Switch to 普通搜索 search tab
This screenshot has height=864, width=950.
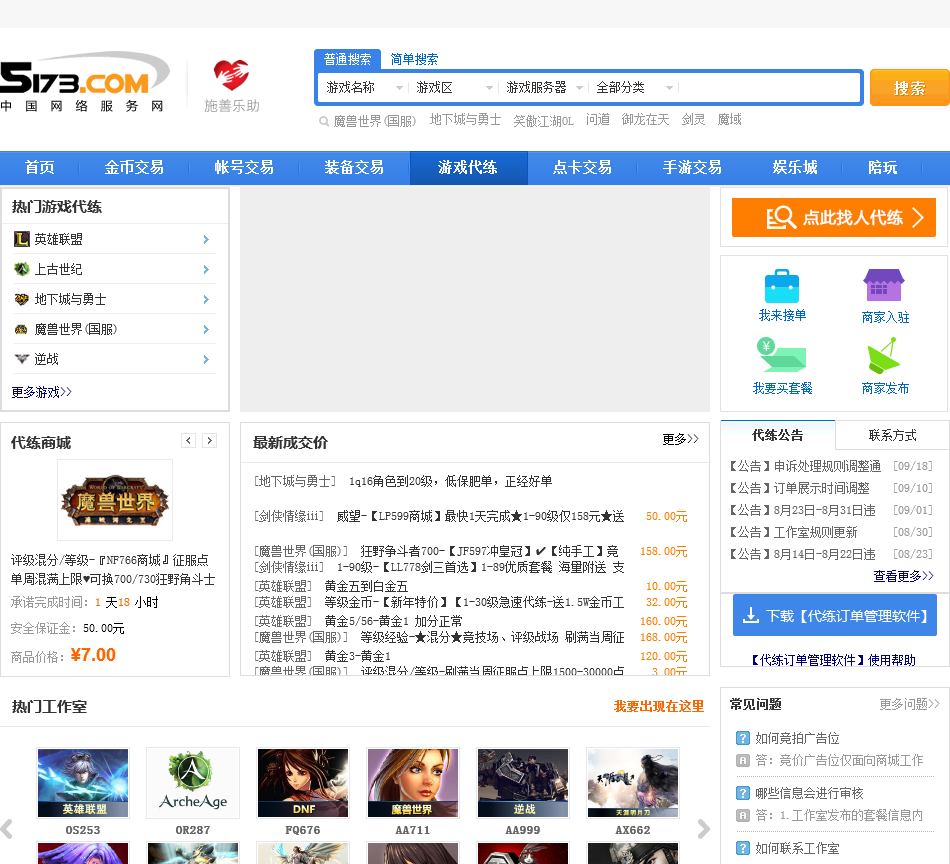(347, 59)
